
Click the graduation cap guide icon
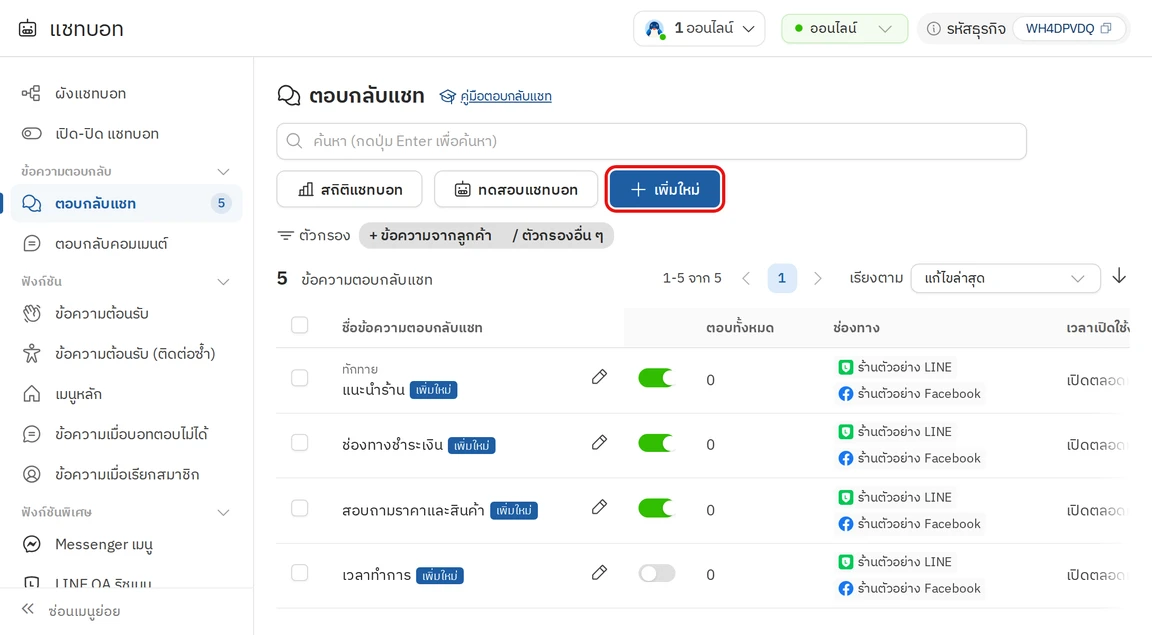pyautogui.click(x=447, y=96)
